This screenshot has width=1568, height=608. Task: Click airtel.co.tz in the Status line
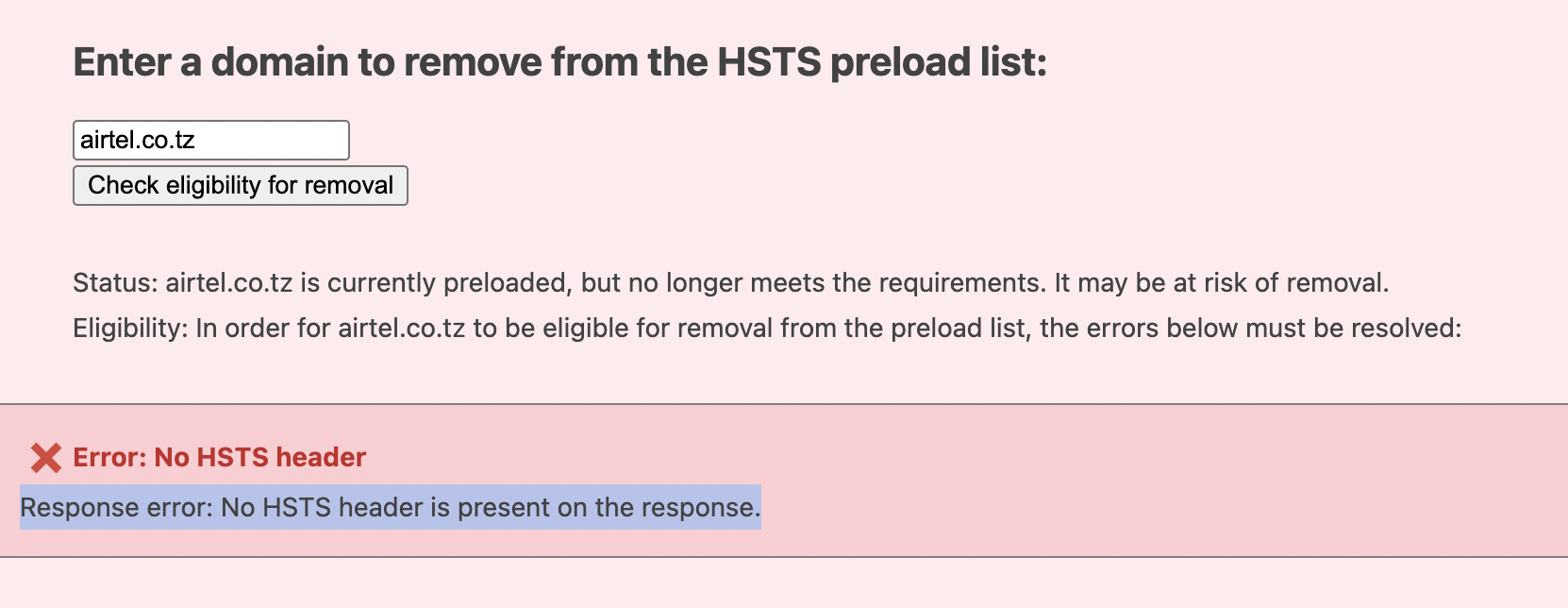[228, 283]
